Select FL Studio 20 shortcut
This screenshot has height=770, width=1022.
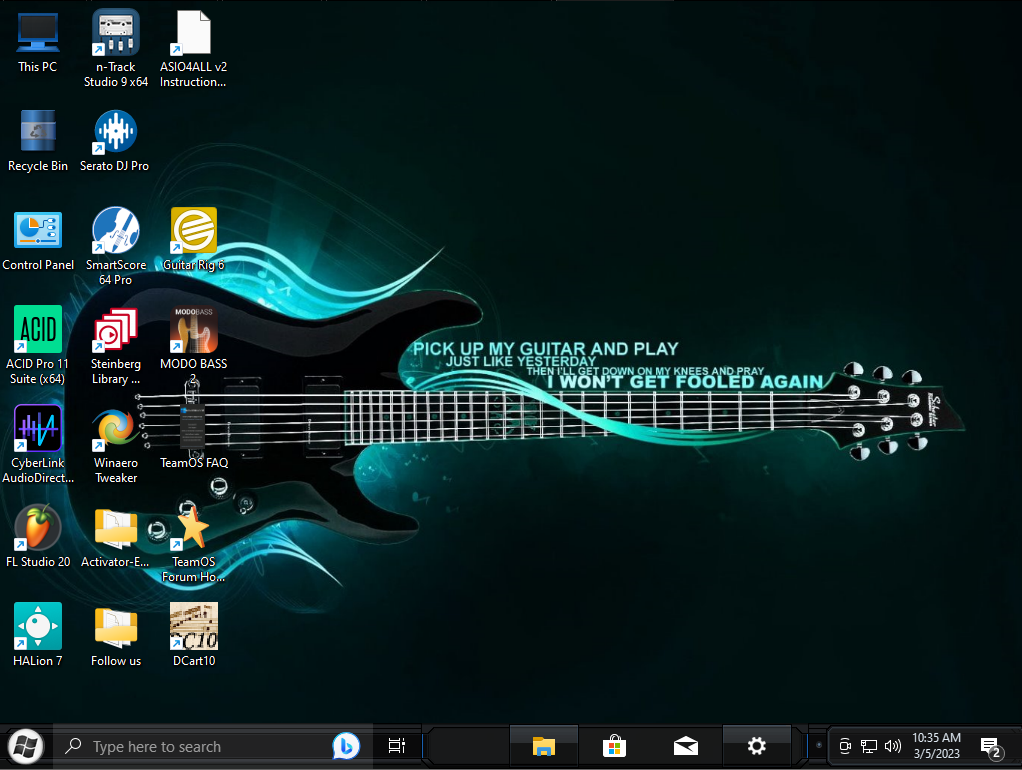38,536
